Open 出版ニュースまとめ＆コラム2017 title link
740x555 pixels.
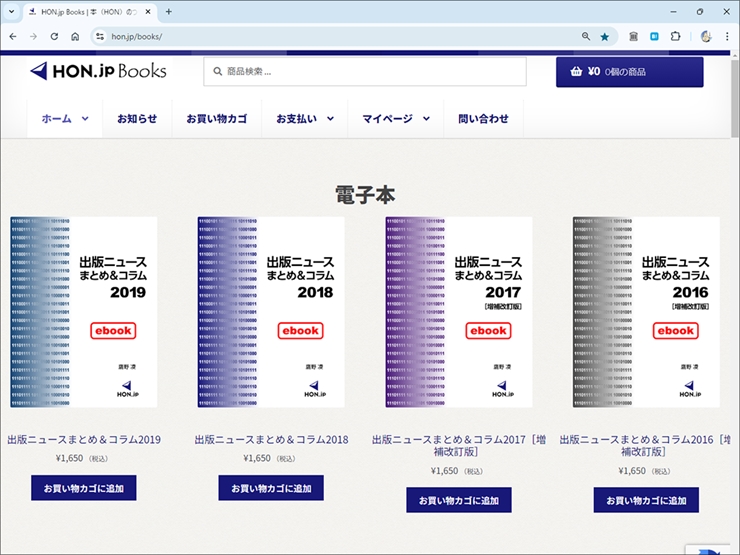459,446
